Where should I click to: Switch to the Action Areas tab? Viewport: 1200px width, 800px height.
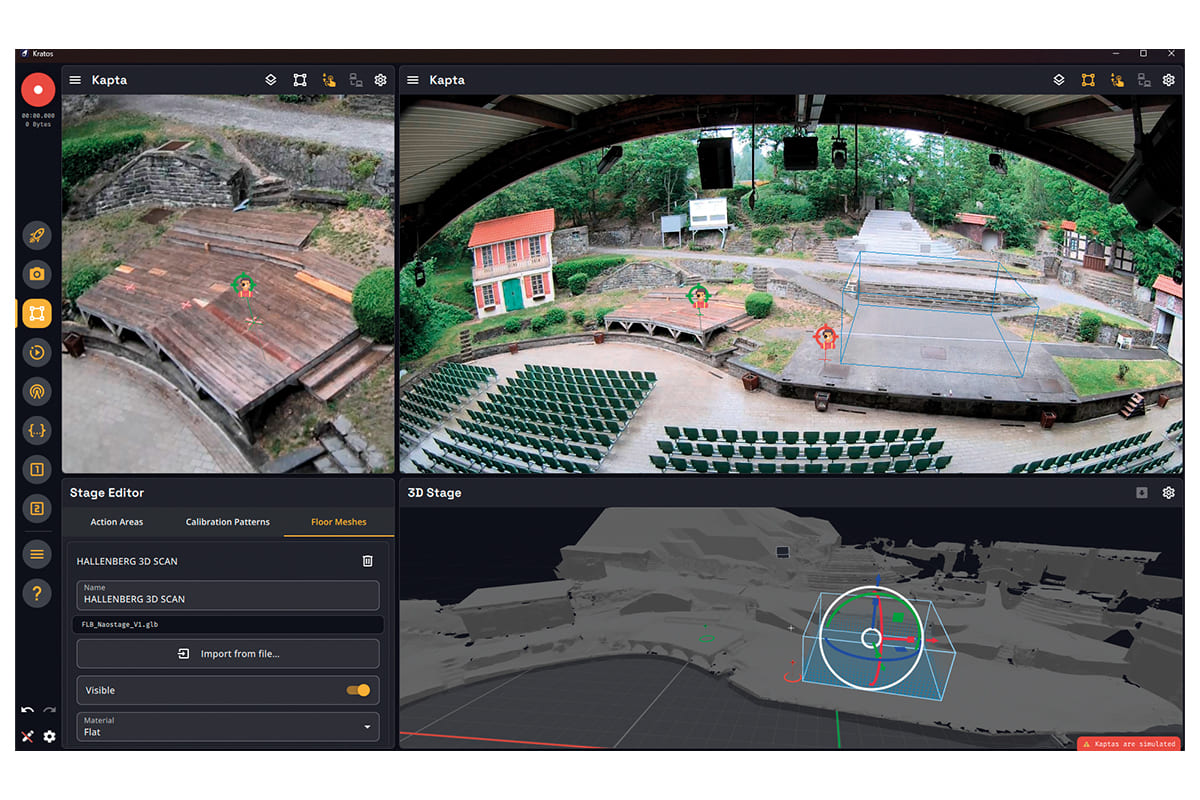click(117, 522)
